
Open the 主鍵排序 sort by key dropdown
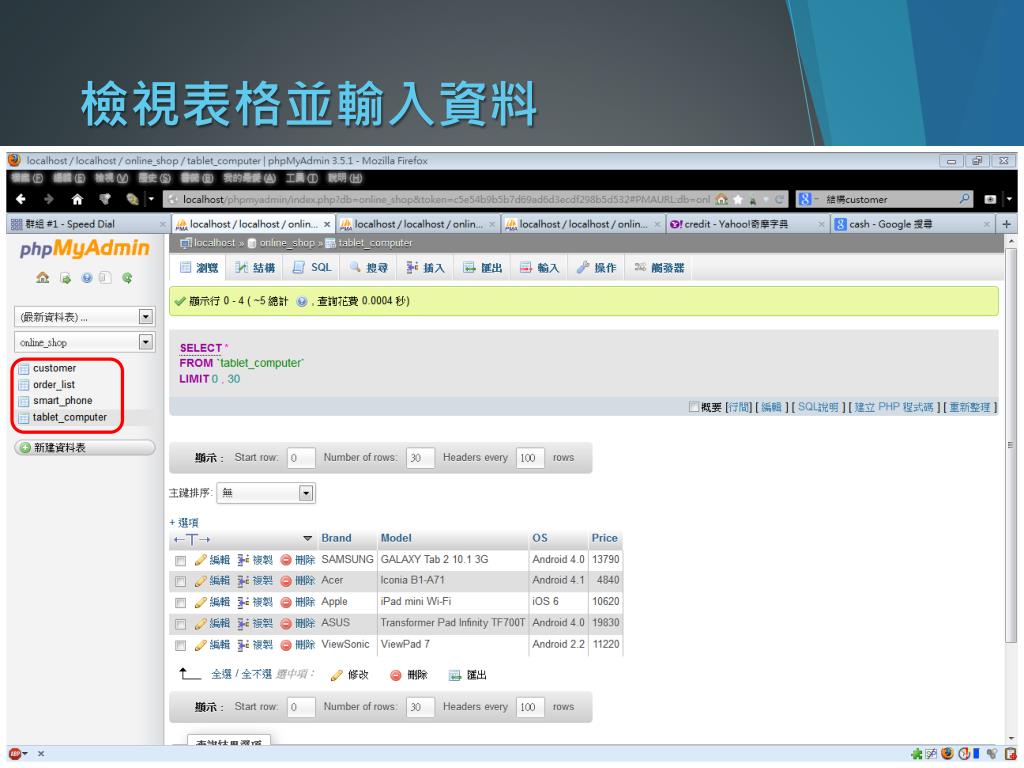point(266,493)
